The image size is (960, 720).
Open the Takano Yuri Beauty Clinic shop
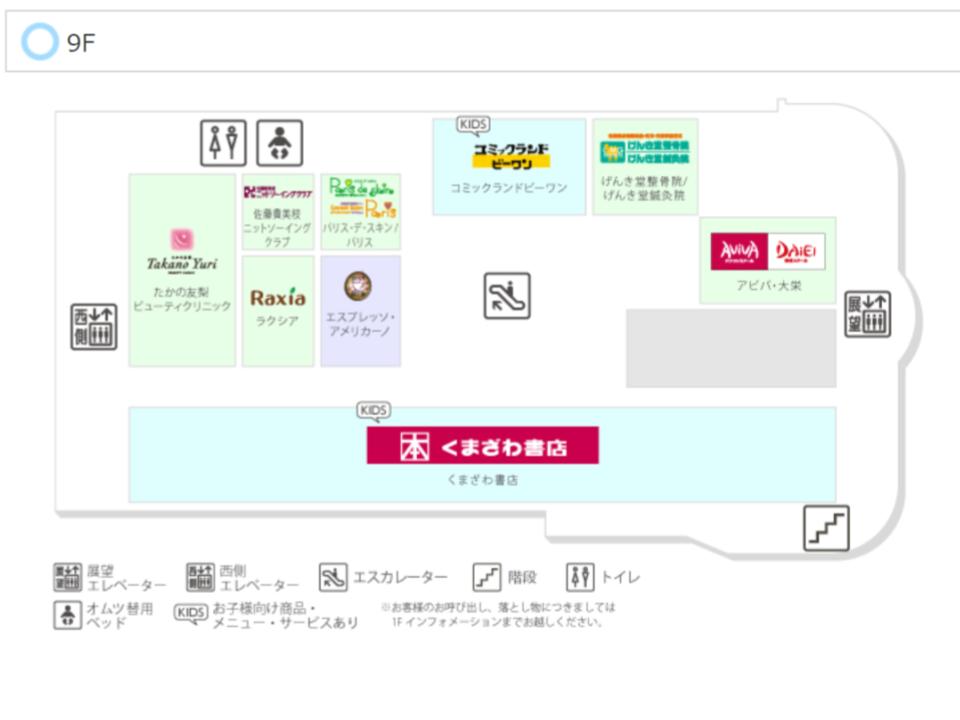tap(182, 270)
